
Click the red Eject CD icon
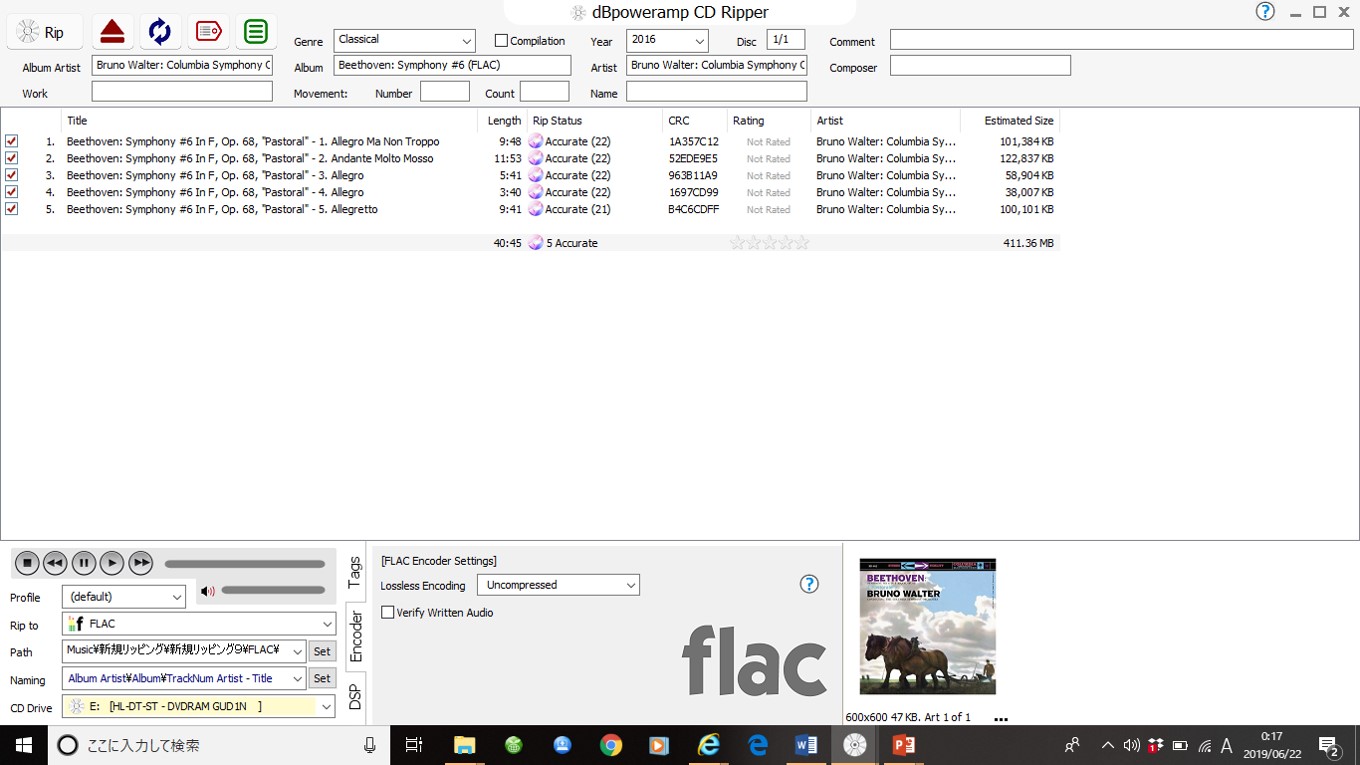(112, 32)
